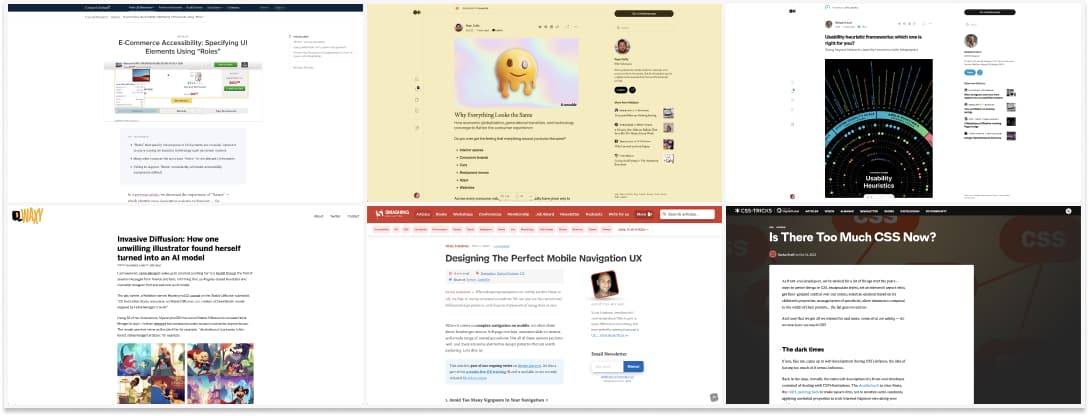Click the Smashing Magazine logo
The height and width of the screenshot is (416, 1089).
[386, 214]
